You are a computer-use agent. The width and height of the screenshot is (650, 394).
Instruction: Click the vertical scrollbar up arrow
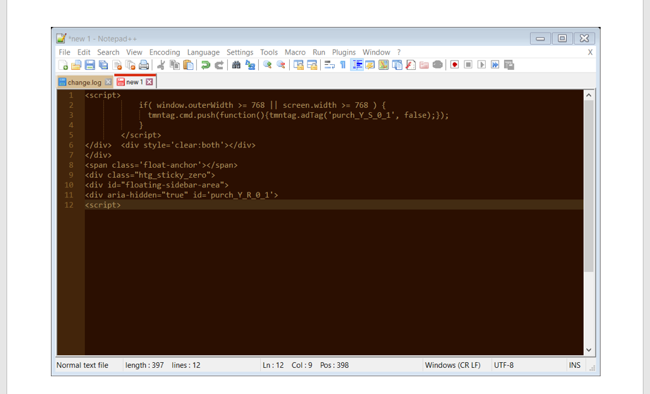(x=589, y=95)
